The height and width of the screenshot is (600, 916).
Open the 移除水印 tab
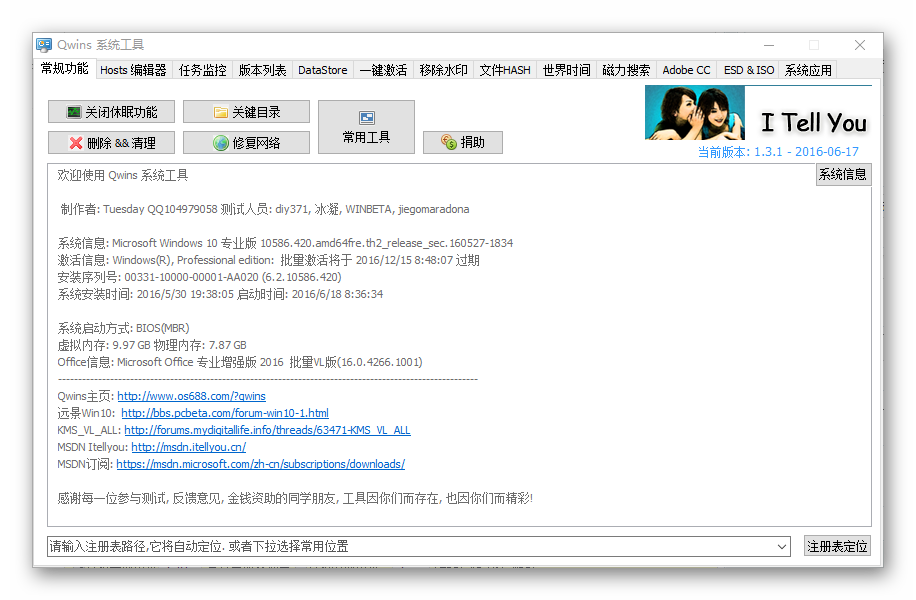point(443,70)
